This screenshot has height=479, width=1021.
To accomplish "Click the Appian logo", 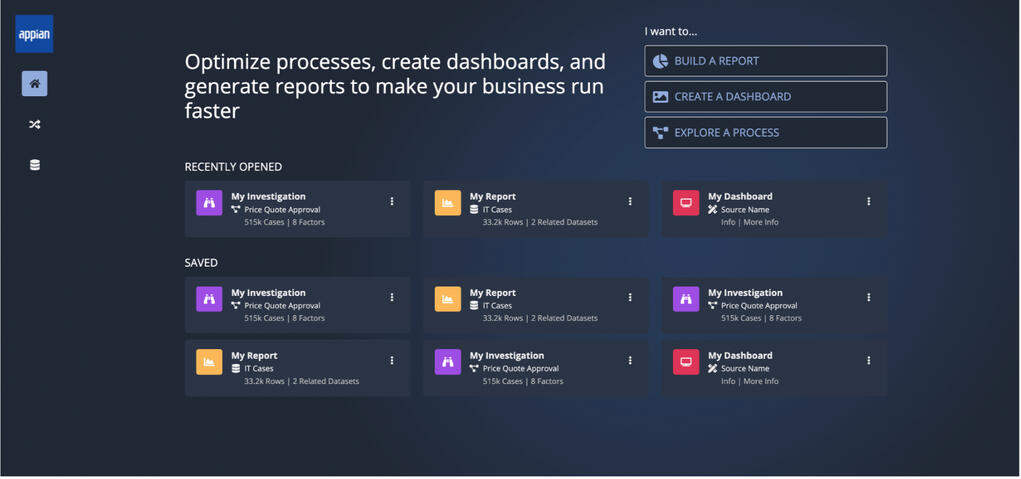I will point(34,34).
